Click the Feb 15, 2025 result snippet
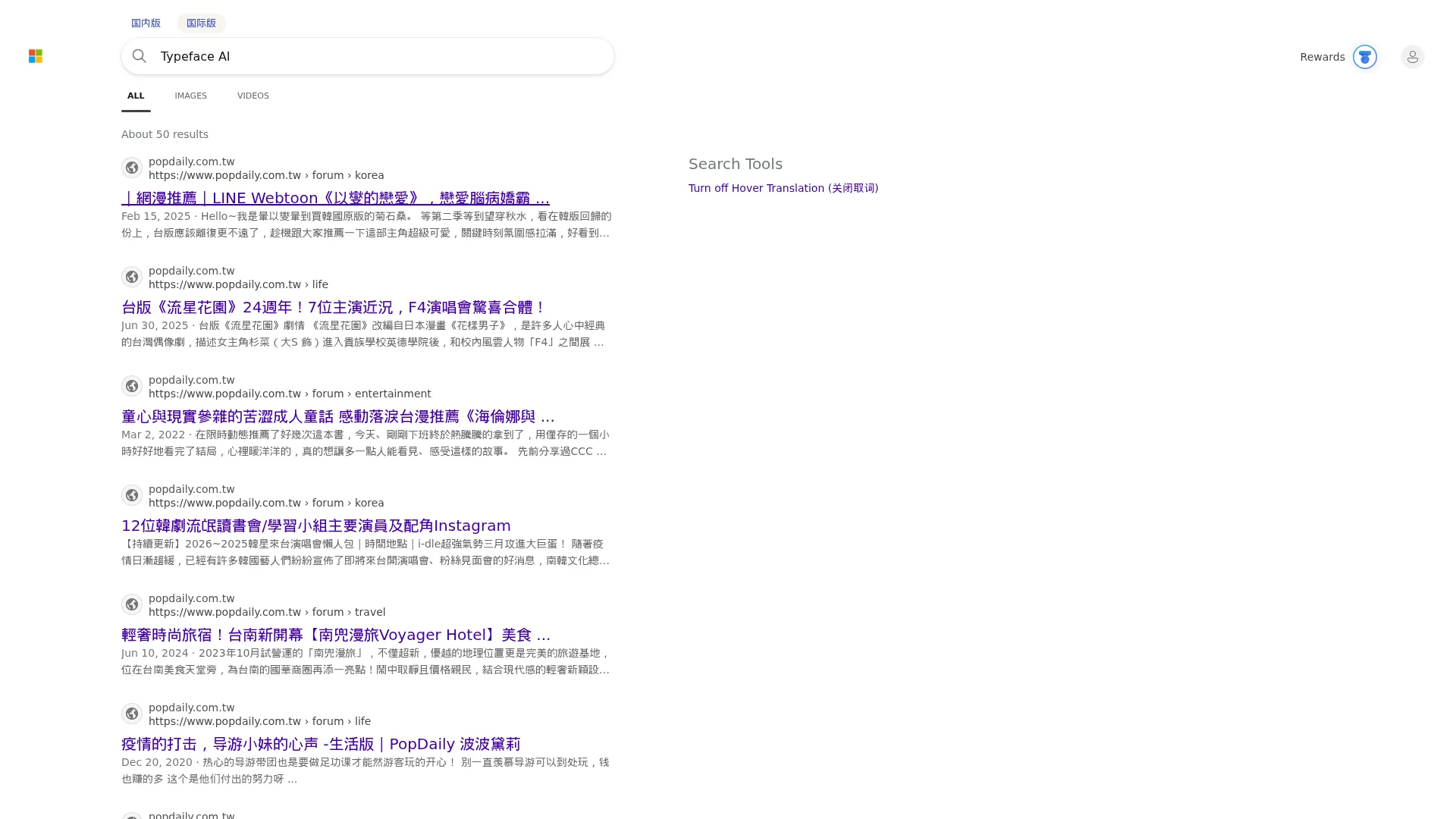The image size is (1456, 819). pos(366,224)
